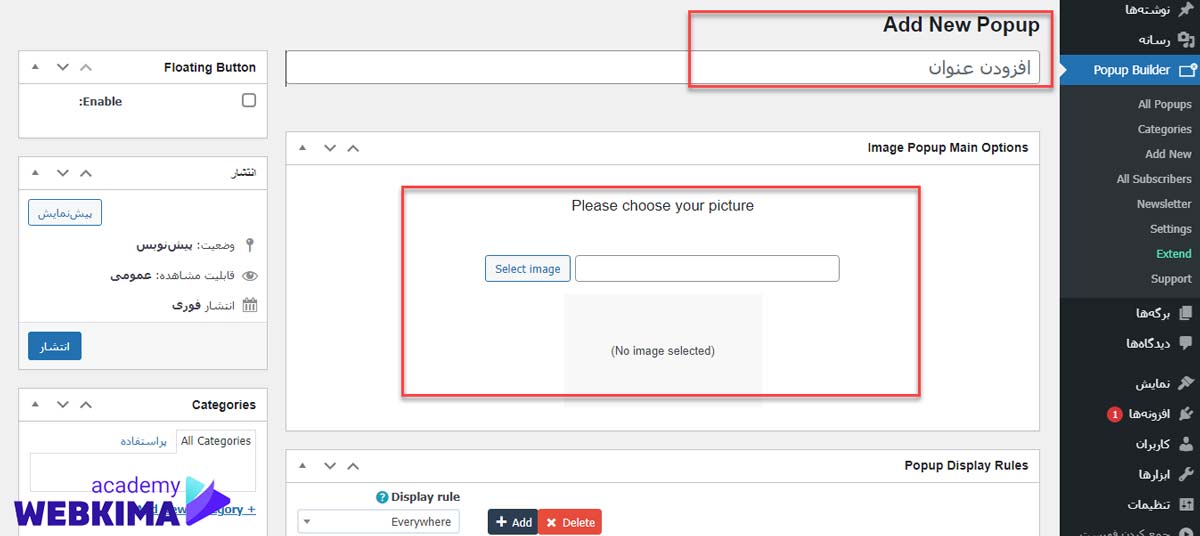This screenshot has width=1200, height=536.
Task: Click the تنظیمات settings sliders icon
Action: [1186, 504]
